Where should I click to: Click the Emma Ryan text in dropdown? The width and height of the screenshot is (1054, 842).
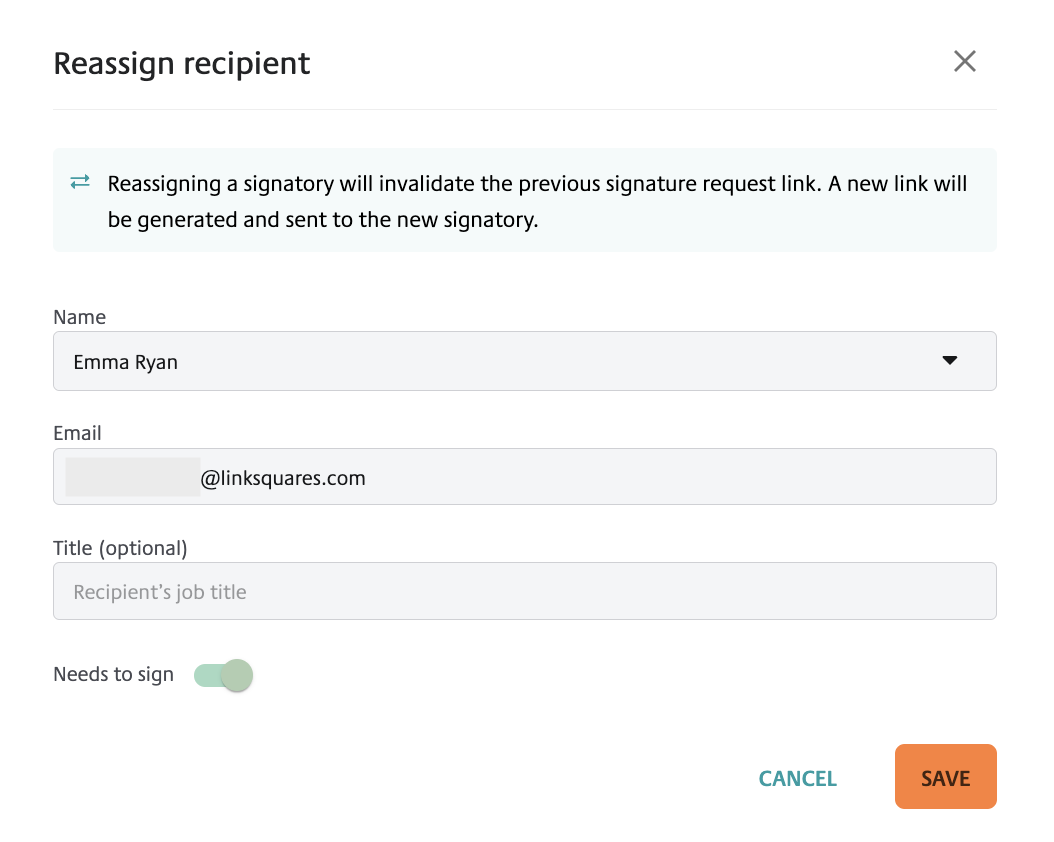click(x=126, y=362)
